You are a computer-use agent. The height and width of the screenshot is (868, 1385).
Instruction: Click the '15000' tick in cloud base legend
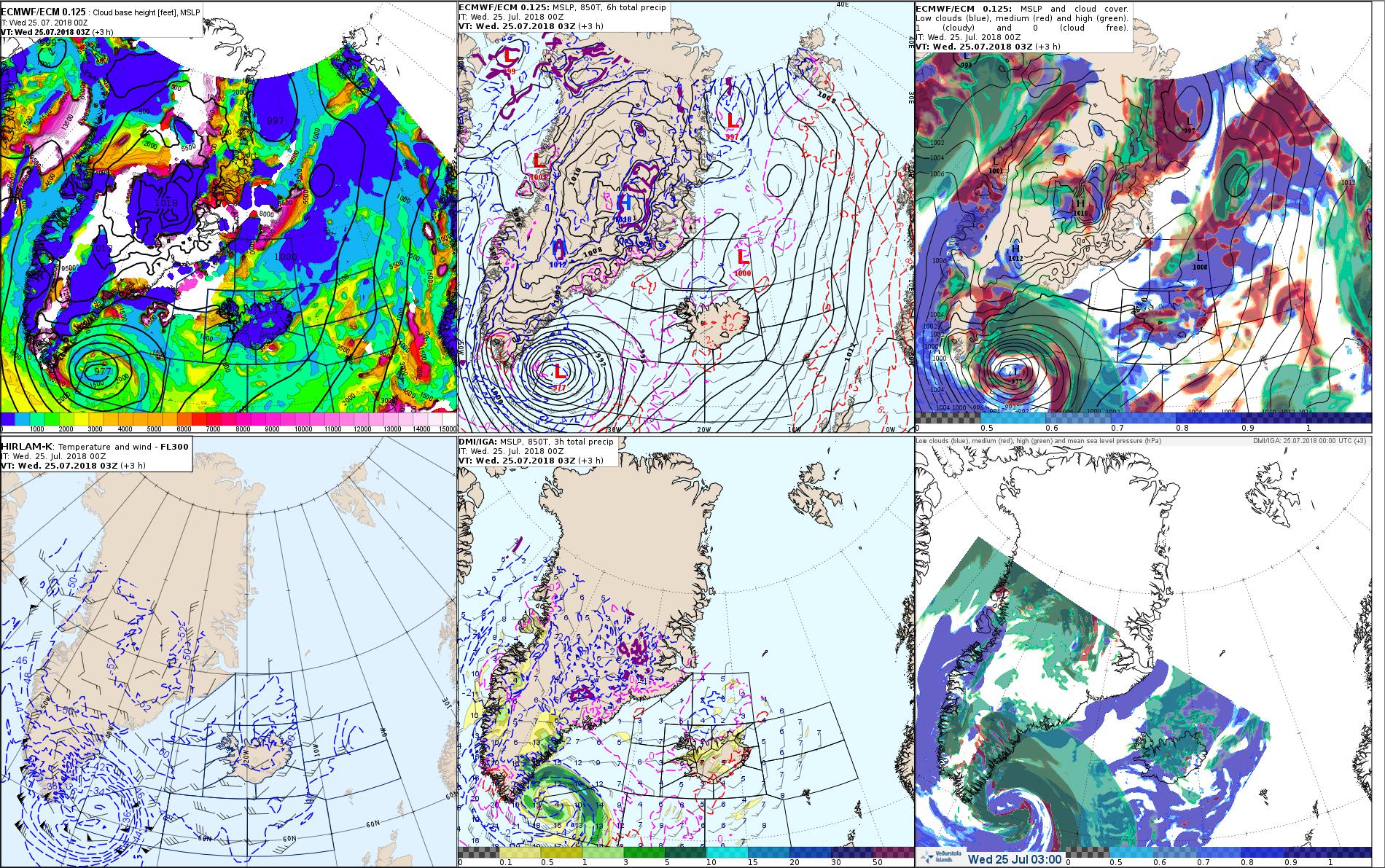(x=447, y=429)
